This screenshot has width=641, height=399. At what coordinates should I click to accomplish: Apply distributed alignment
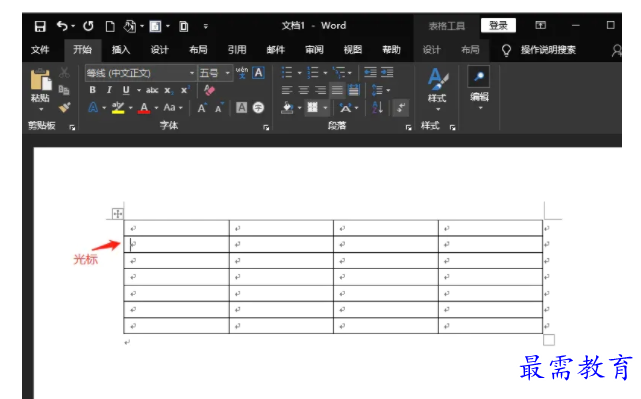354,90
